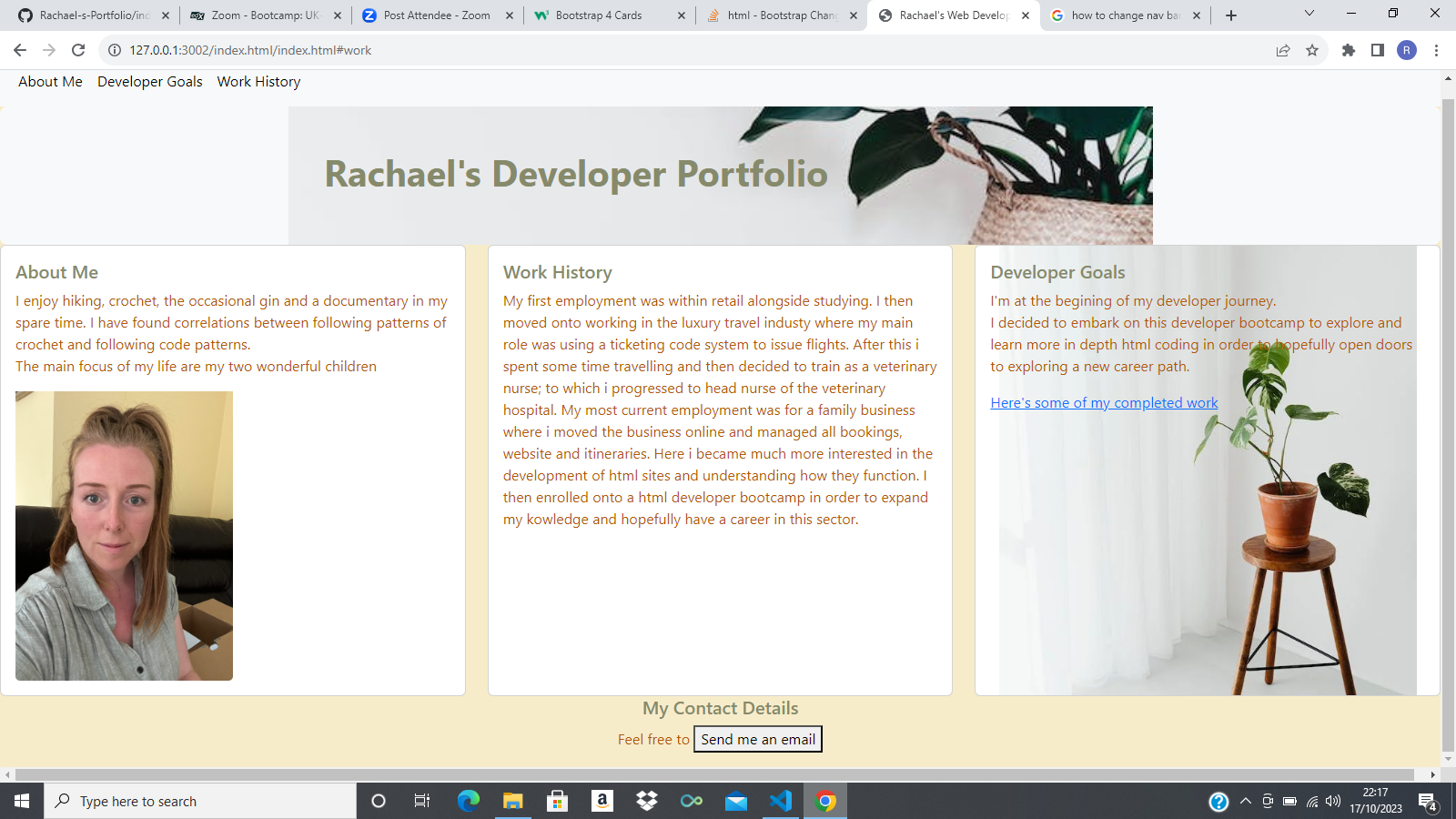Toggle the bookmark star for this page
This screenshot has height=819, width=1456.
pyautogui.click(x=1314, y=50)
